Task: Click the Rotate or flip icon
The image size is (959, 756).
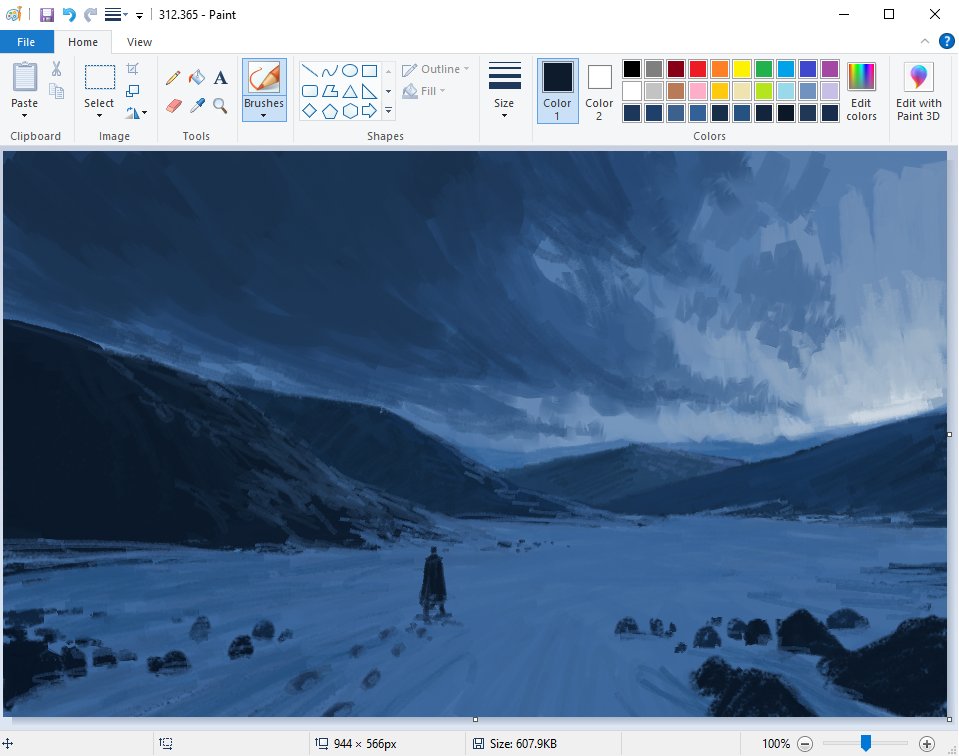Action: [x=133, y=113]
